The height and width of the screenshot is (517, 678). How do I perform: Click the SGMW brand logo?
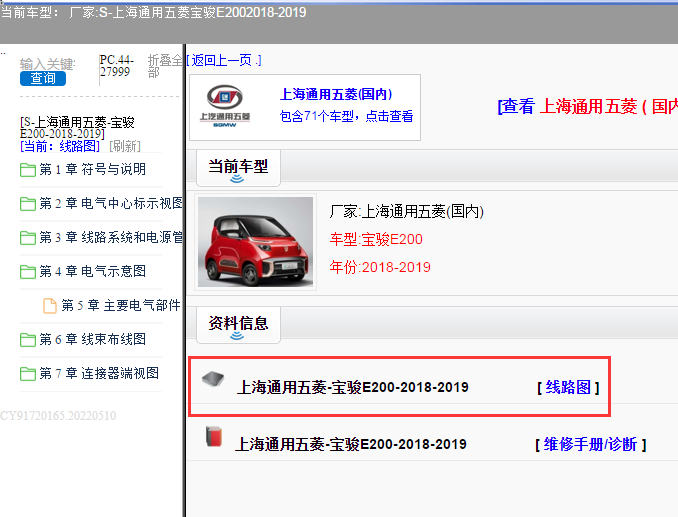coord(224,106)
